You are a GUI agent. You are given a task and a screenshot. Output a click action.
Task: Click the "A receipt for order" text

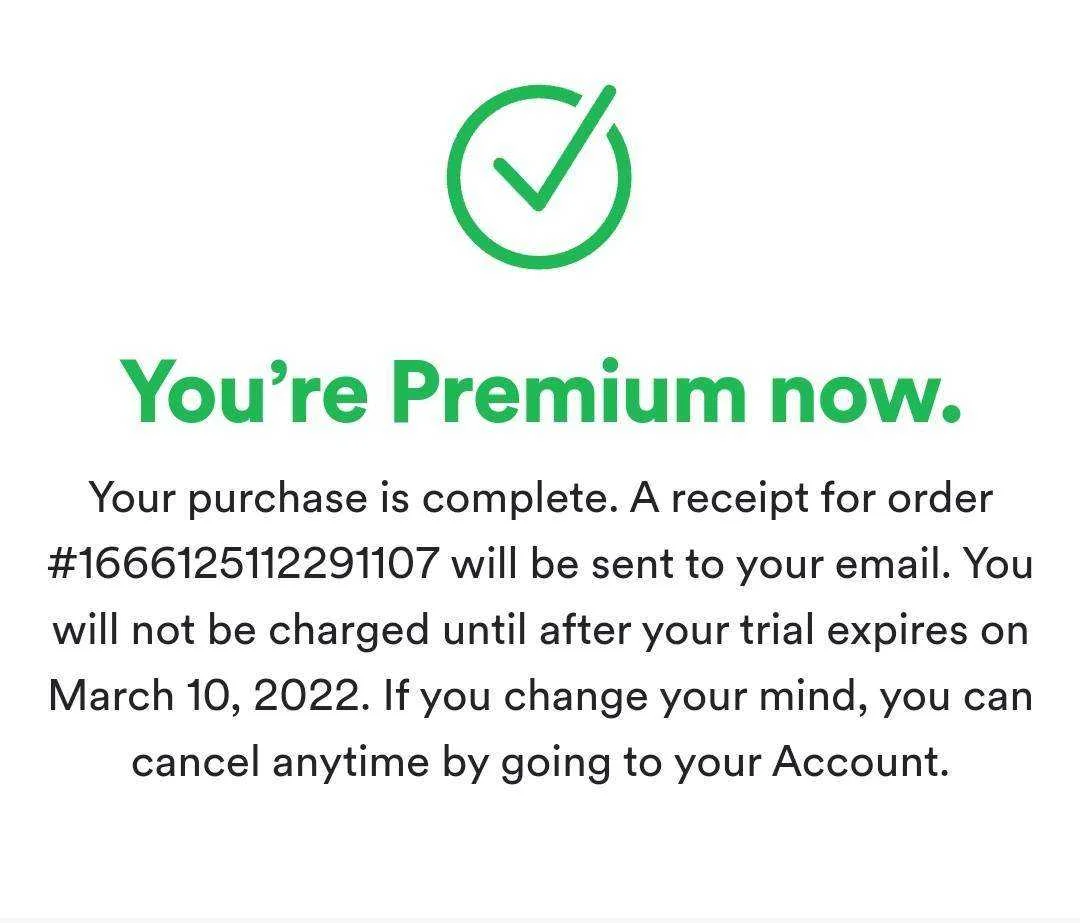811,499
